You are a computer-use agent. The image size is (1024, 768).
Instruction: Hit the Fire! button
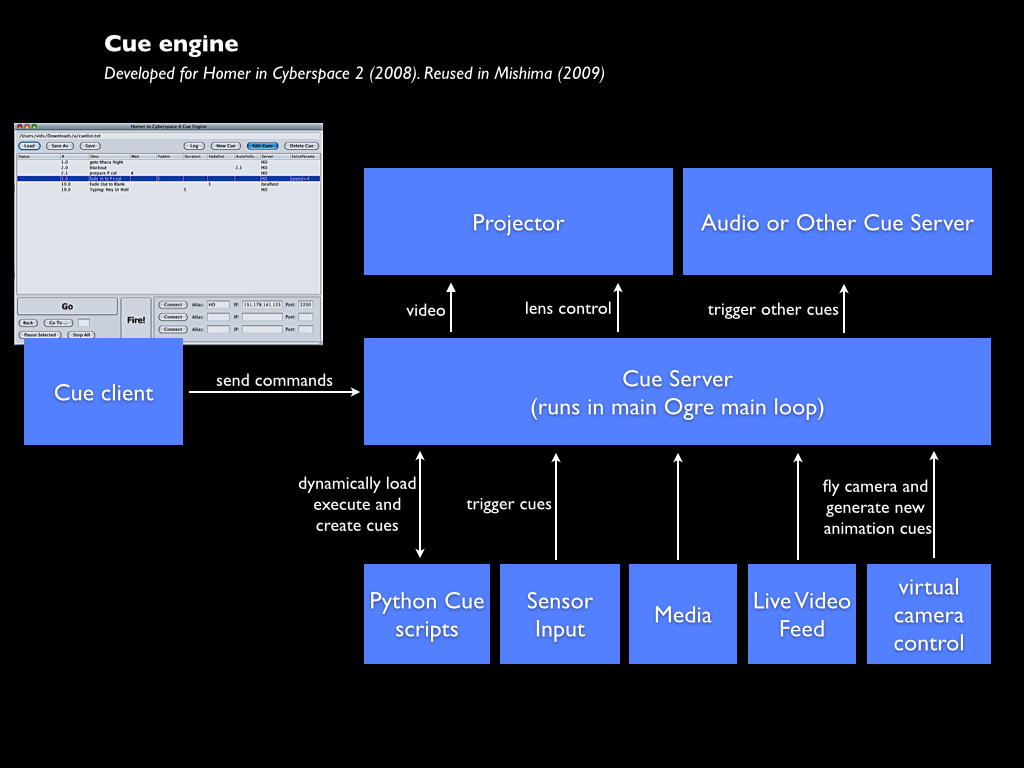click(x=137, y=319)
